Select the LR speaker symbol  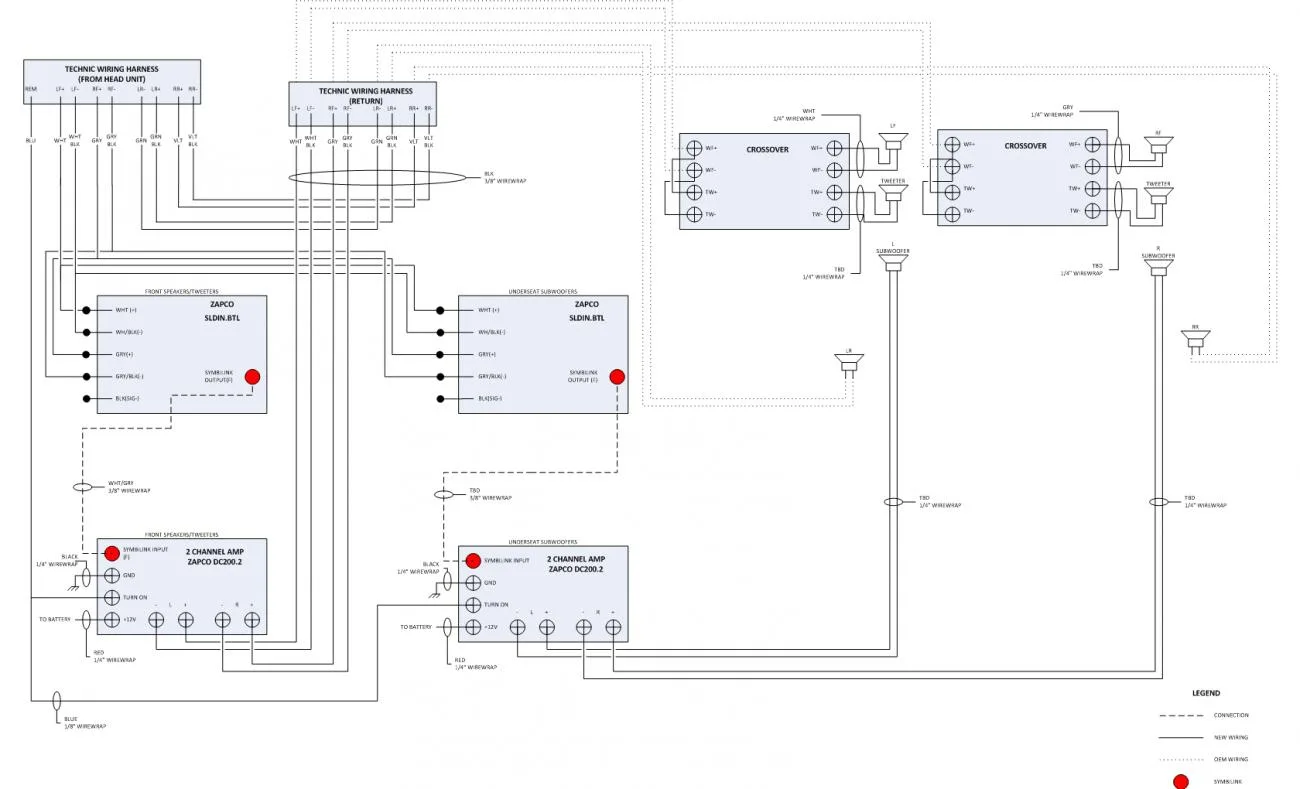pyautogui.click(x=849, y=364)
